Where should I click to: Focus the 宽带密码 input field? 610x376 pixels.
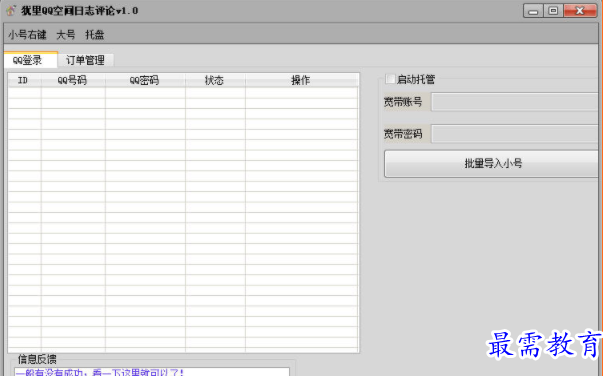click(514, 134)
